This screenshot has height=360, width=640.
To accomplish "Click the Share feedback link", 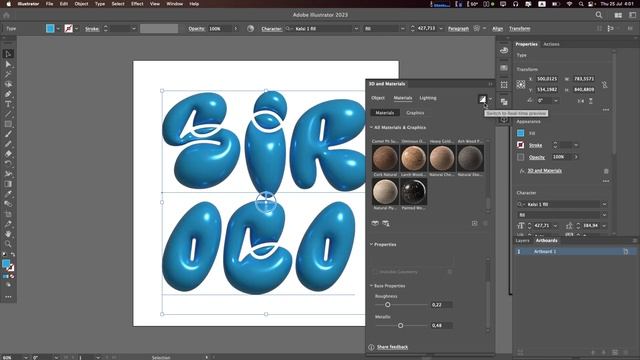I will point(392,347).
